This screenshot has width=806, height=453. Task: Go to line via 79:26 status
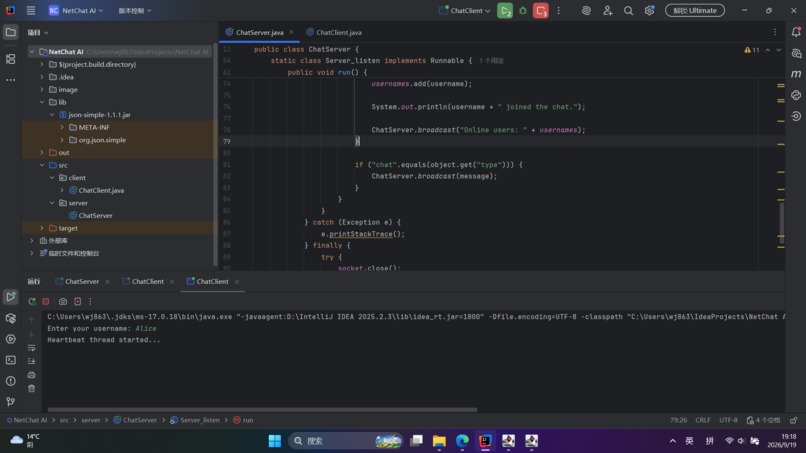click(679, 420)
